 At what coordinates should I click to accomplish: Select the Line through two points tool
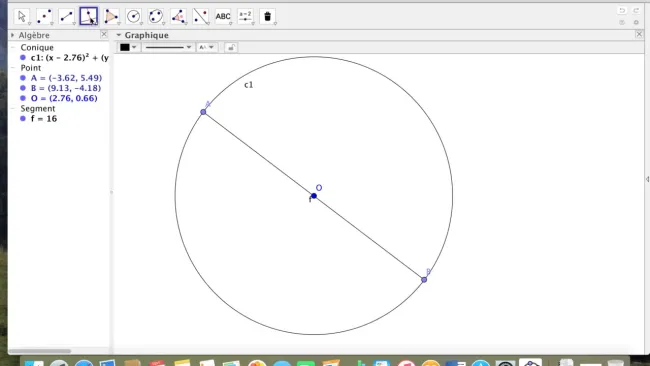point(66,17)
